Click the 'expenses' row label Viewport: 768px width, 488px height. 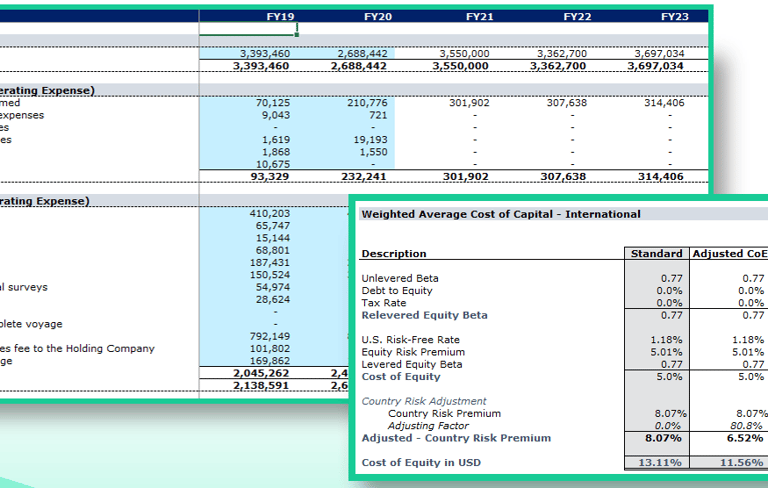(x=22, y=115)
